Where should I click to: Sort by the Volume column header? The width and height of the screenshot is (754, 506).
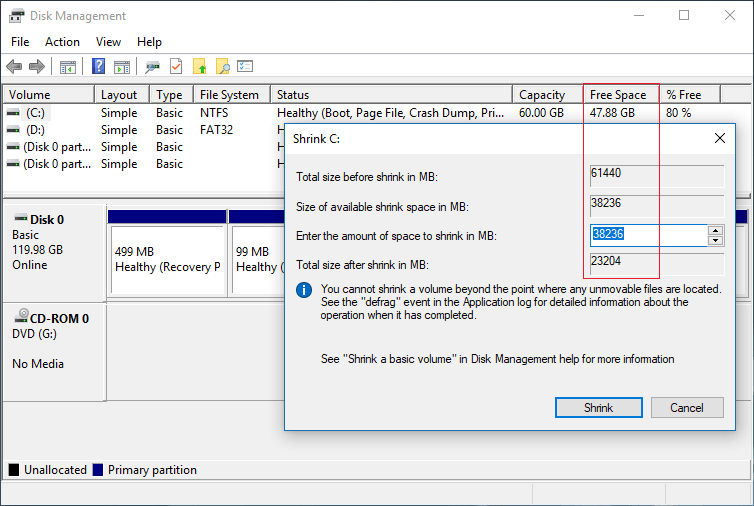(x=48, y=95)
